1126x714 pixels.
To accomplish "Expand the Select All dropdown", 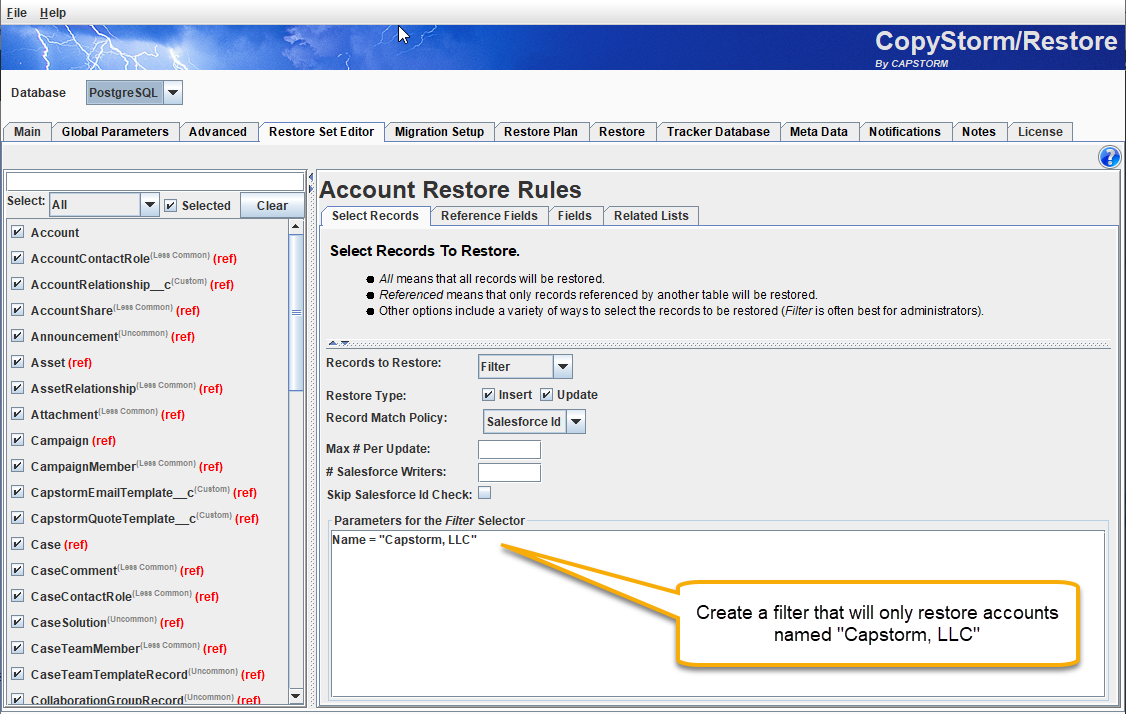I will click(104, 205).
